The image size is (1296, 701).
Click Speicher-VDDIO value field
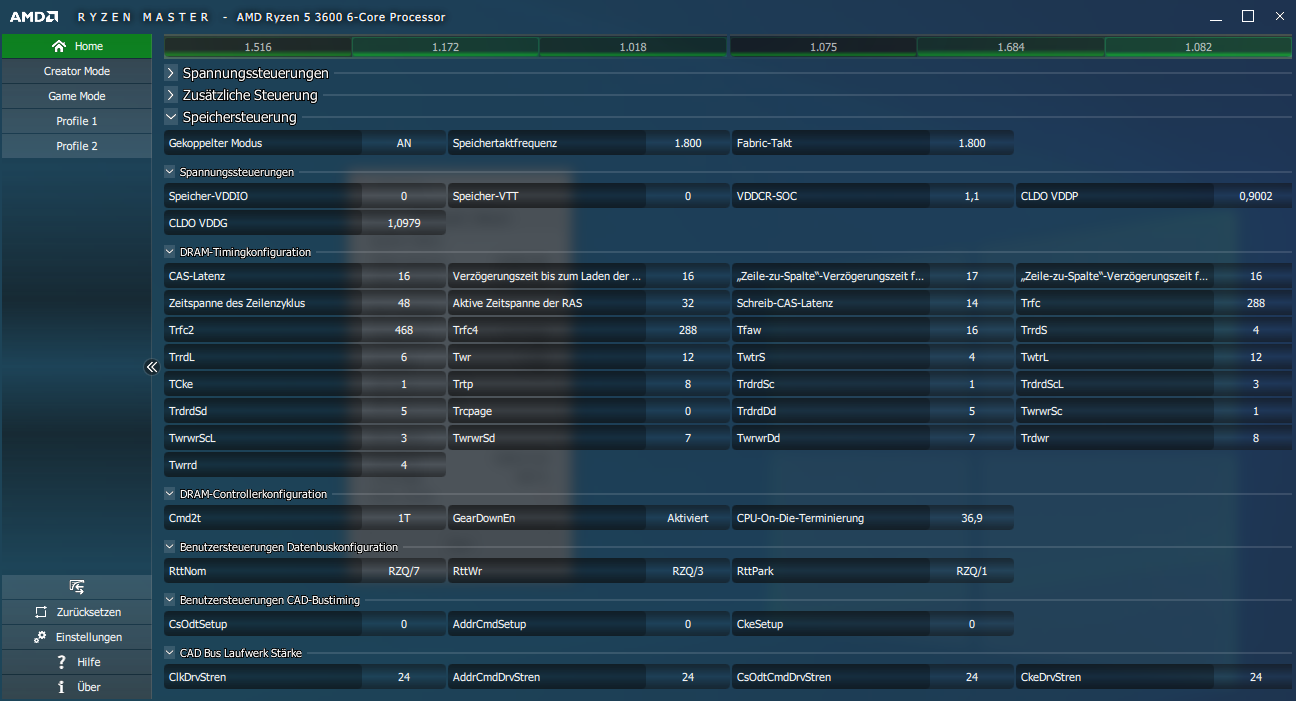[404, 196]
